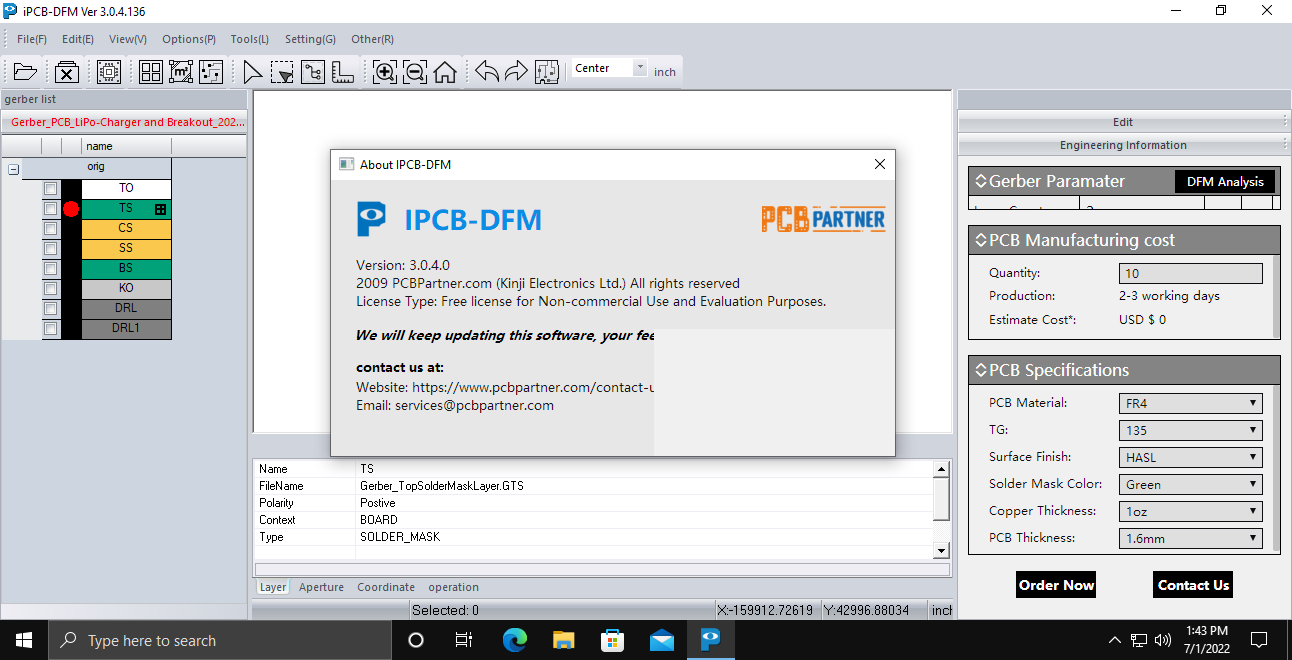Click the Windows search box
The image size is (1292, 660).
tap(218, 640)
